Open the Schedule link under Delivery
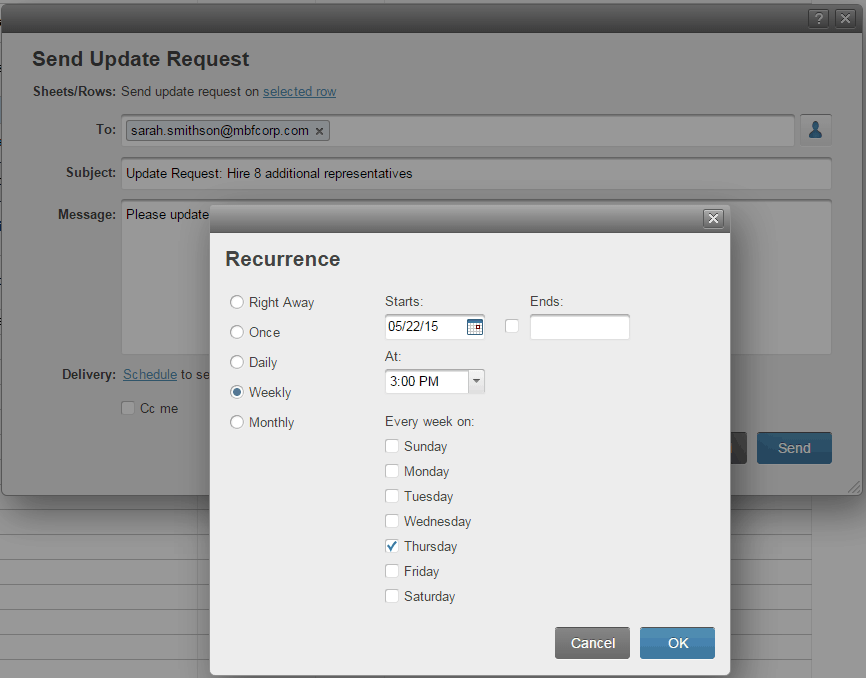 point(150,374)
